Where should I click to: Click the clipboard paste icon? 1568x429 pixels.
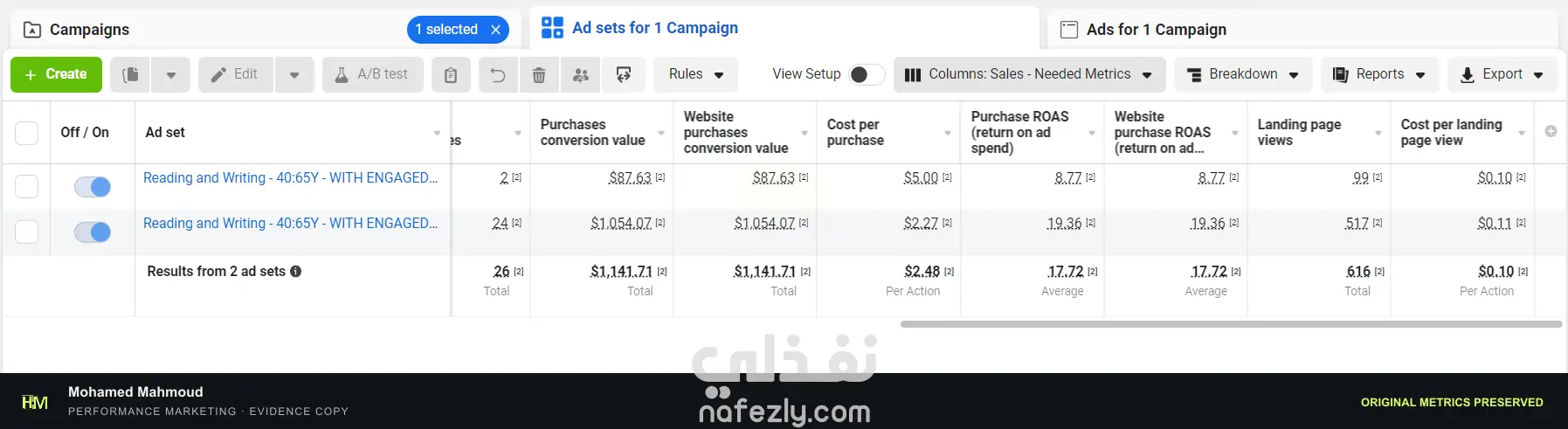(x=451, y=75)
